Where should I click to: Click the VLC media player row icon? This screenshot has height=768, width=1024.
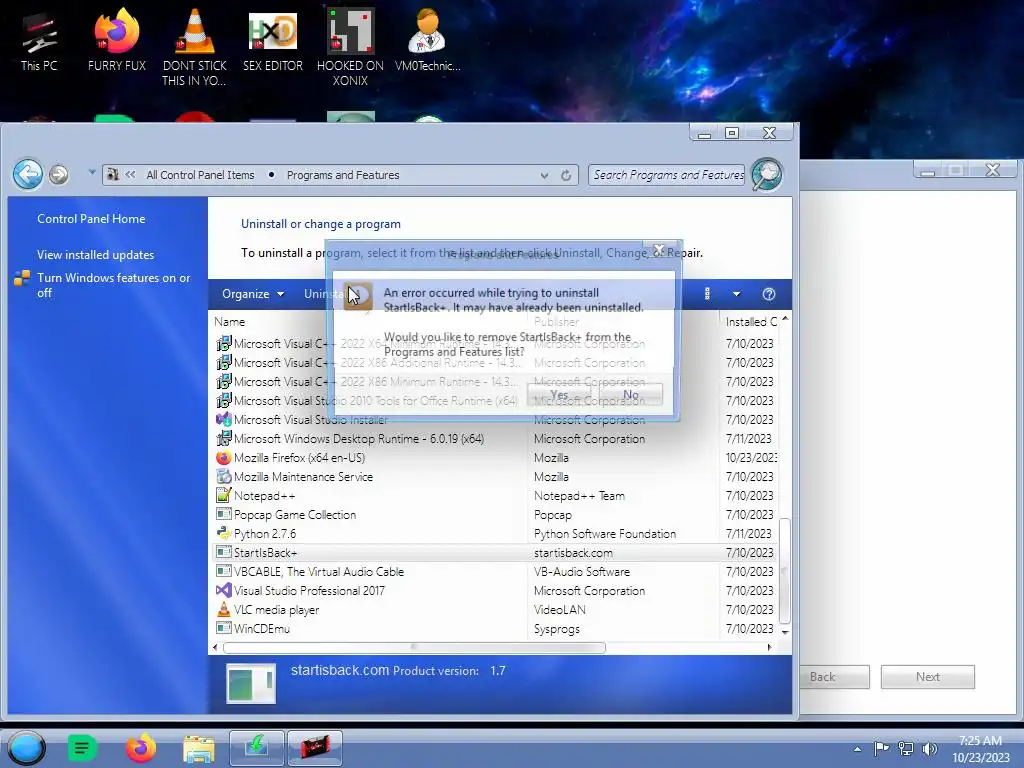223,609
